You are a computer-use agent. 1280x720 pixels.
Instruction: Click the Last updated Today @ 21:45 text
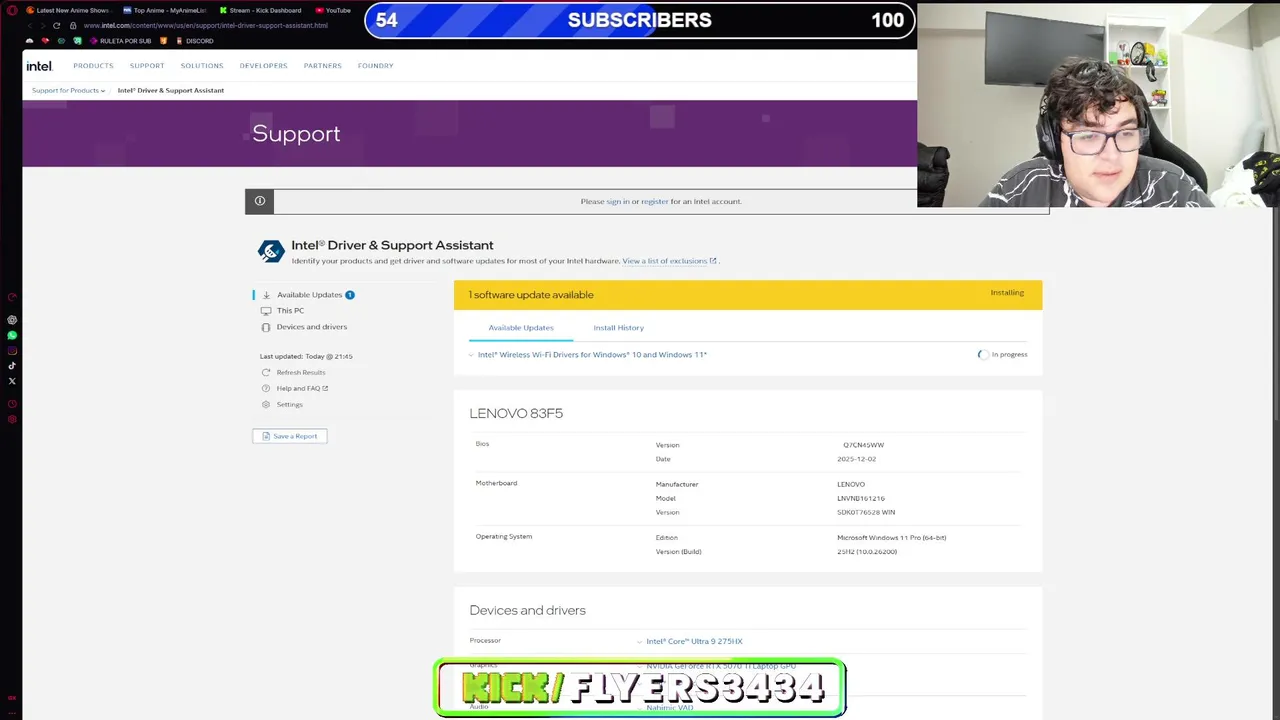tap(306, 356)
